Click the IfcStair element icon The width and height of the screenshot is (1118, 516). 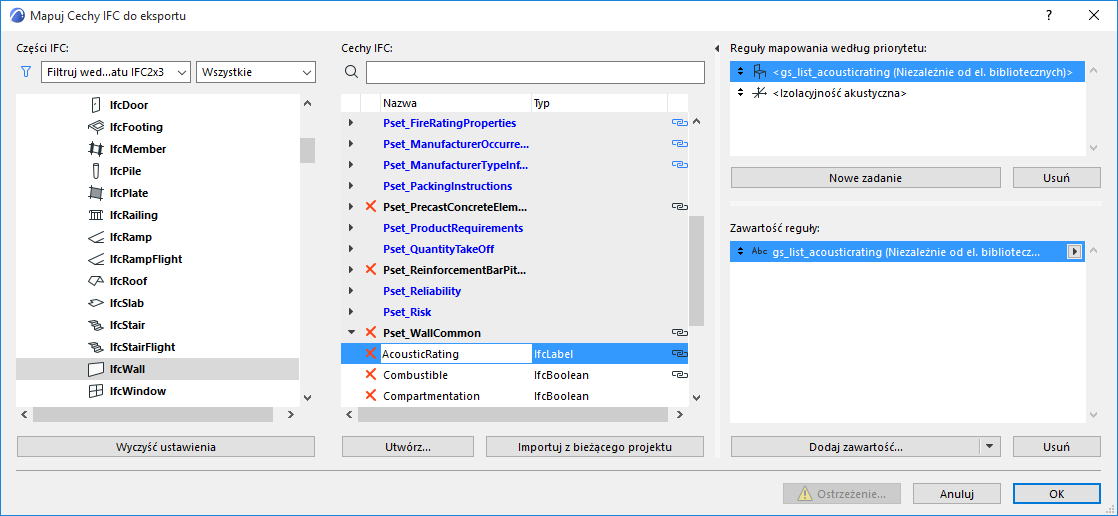pyautogui.click(x=96, y=325)
